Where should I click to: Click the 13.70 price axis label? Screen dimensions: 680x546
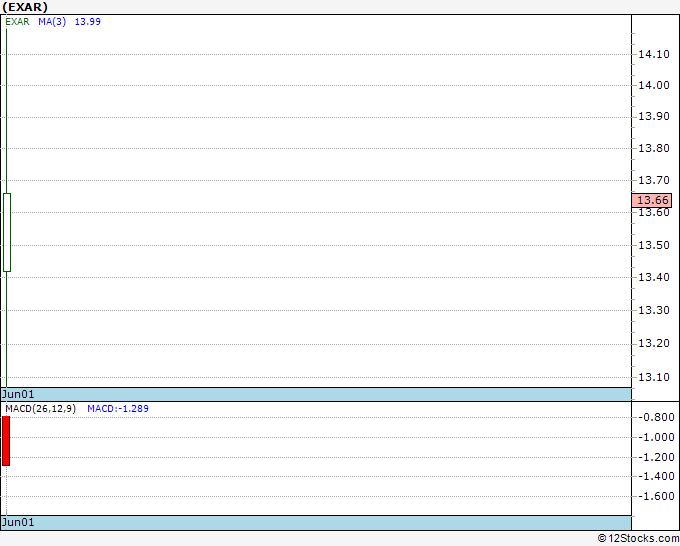tap(654, 180)
